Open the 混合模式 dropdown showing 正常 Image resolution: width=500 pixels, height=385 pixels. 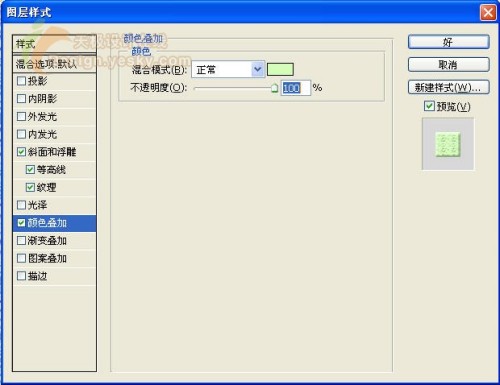[x=228, y=70]
